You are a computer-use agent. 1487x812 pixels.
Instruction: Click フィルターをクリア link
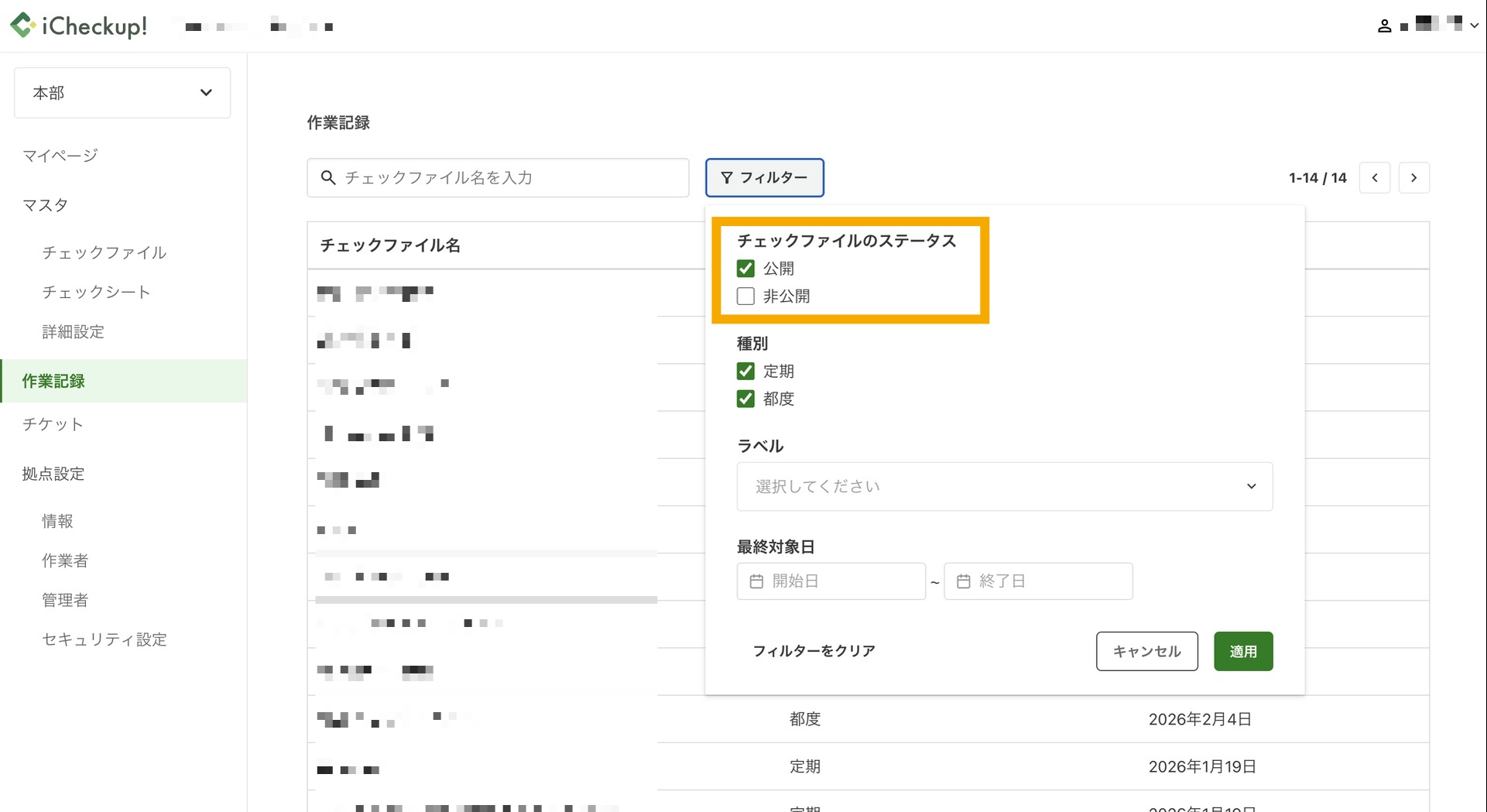click(x=814, y=651)
